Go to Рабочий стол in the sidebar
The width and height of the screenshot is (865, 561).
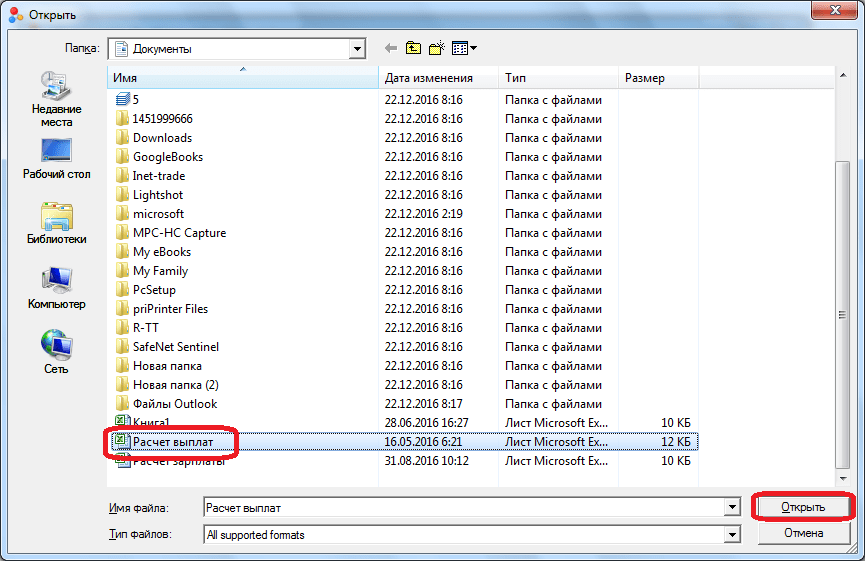tap(56, 160)
